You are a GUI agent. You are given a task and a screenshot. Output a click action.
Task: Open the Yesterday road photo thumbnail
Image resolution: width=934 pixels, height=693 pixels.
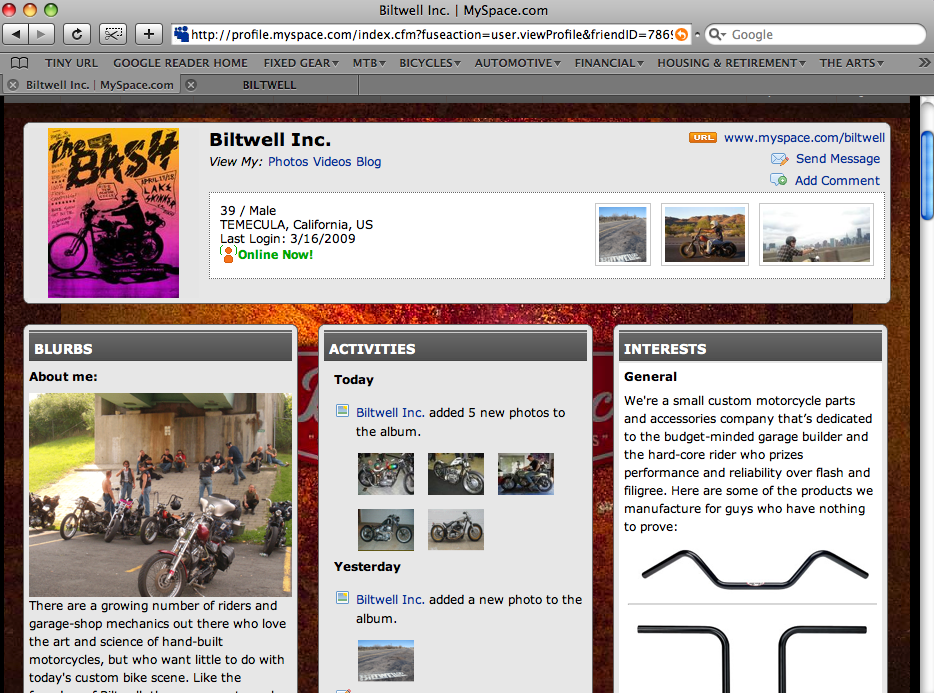coord(386,660)
